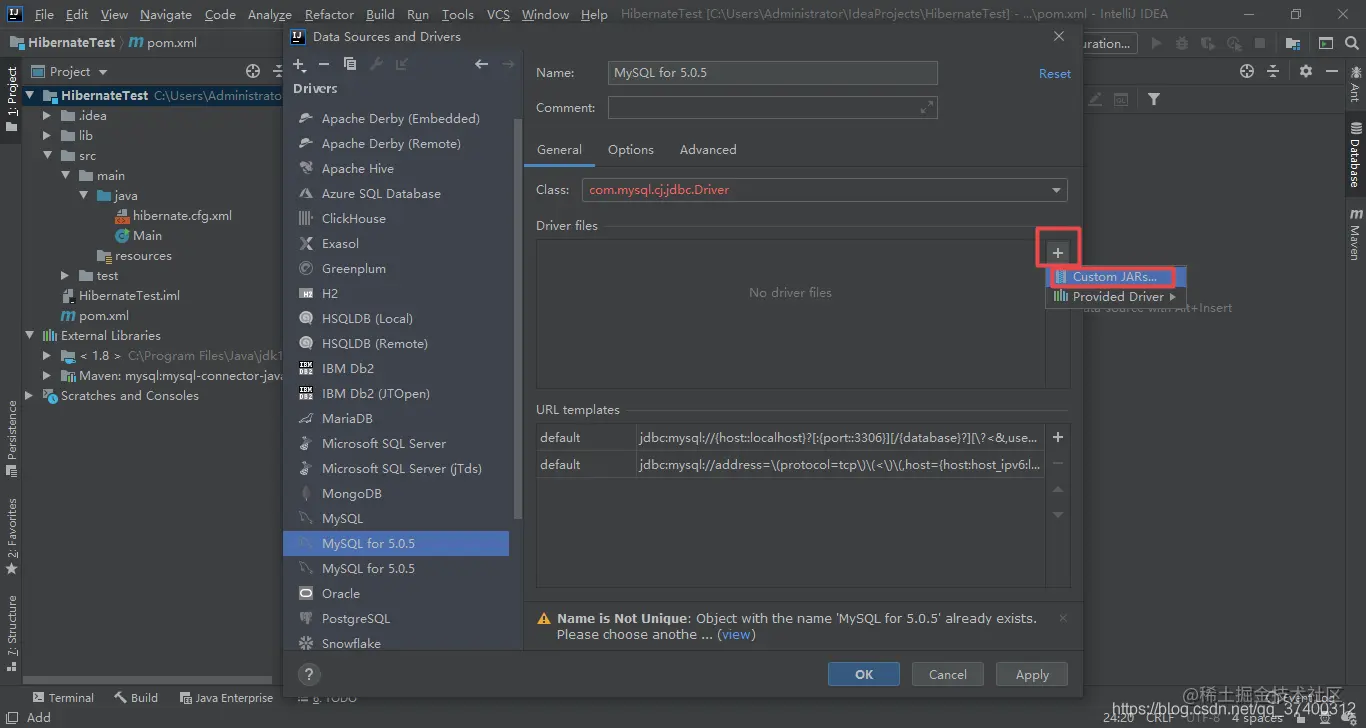Select the Main class in project tree
This screenshot has width=1366, height=728.
point(147,236)
